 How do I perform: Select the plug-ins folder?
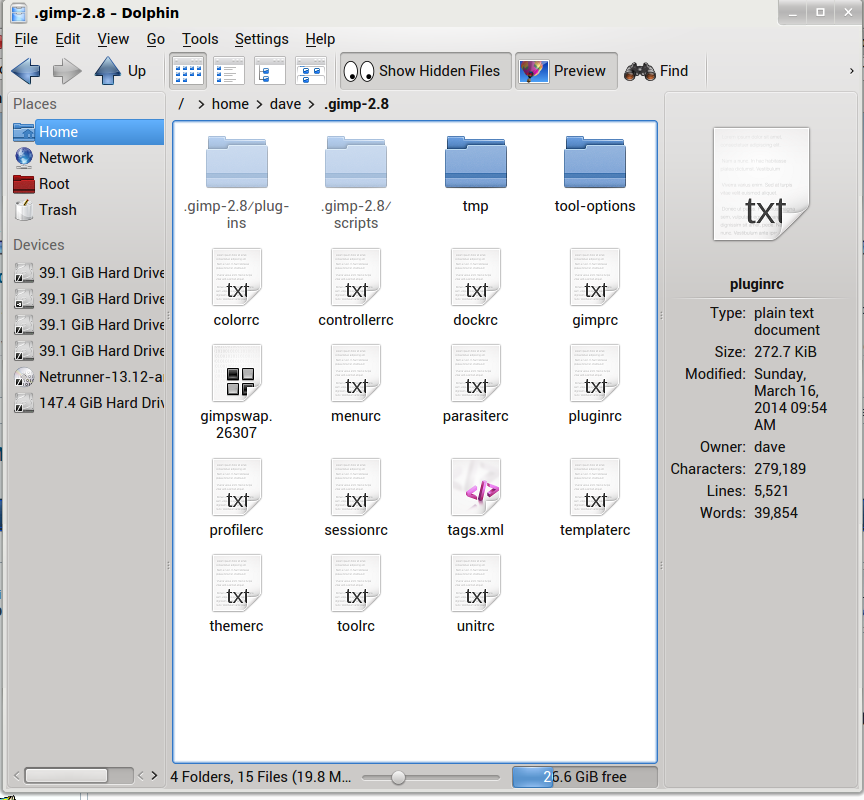[236, 182]
